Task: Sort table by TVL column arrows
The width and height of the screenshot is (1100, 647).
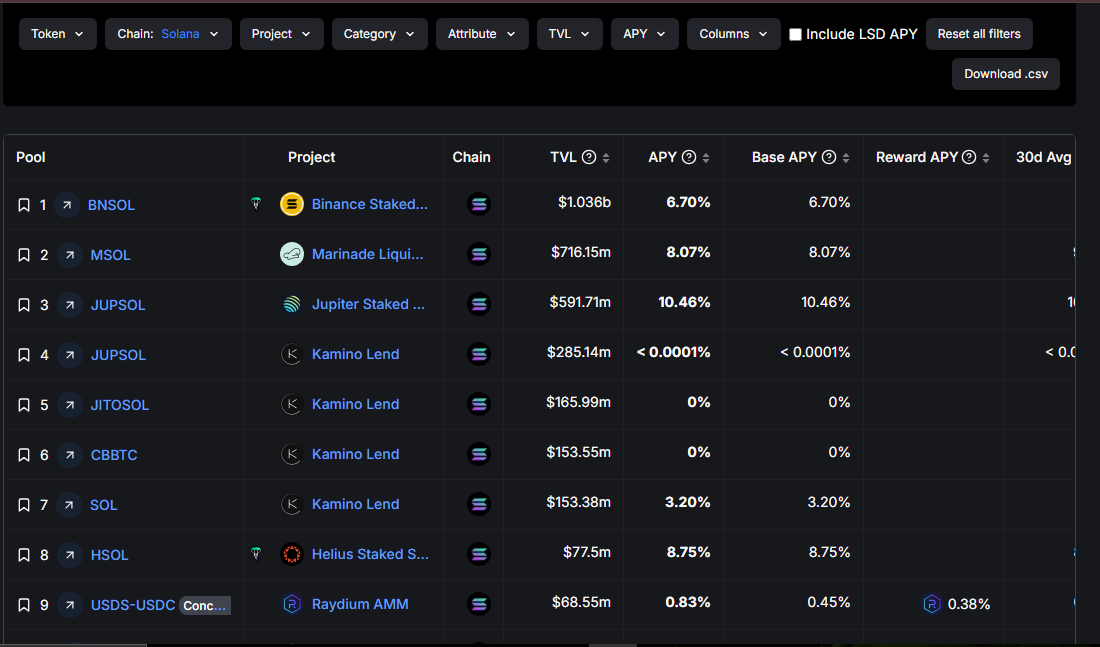Action: point(606,158)
